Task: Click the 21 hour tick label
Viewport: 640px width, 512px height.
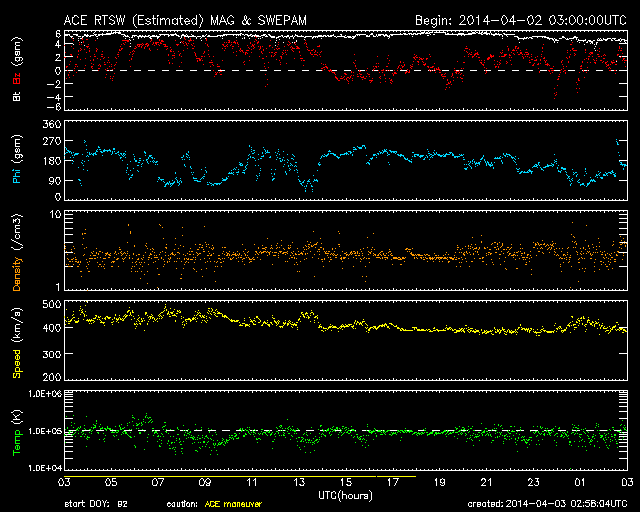Action: click(x=485, y=482)
